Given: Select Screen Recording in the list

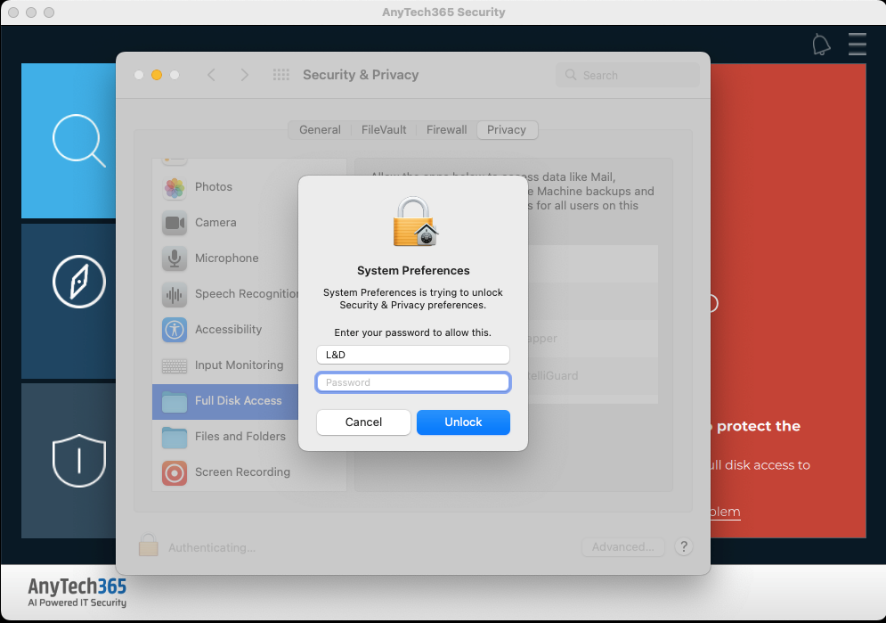Looking at the screenshot, I should [x=249, y=472].
